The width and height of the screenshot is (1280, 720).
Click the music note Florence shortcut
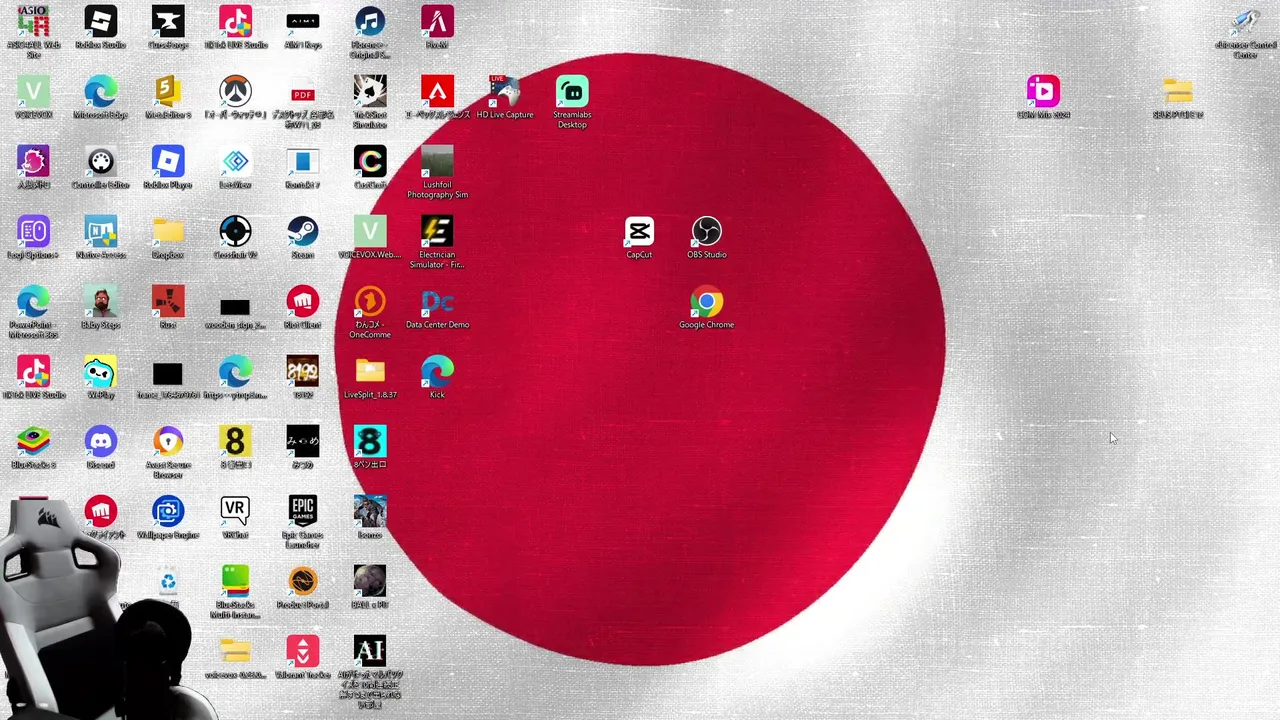click(x=370, y=22)
